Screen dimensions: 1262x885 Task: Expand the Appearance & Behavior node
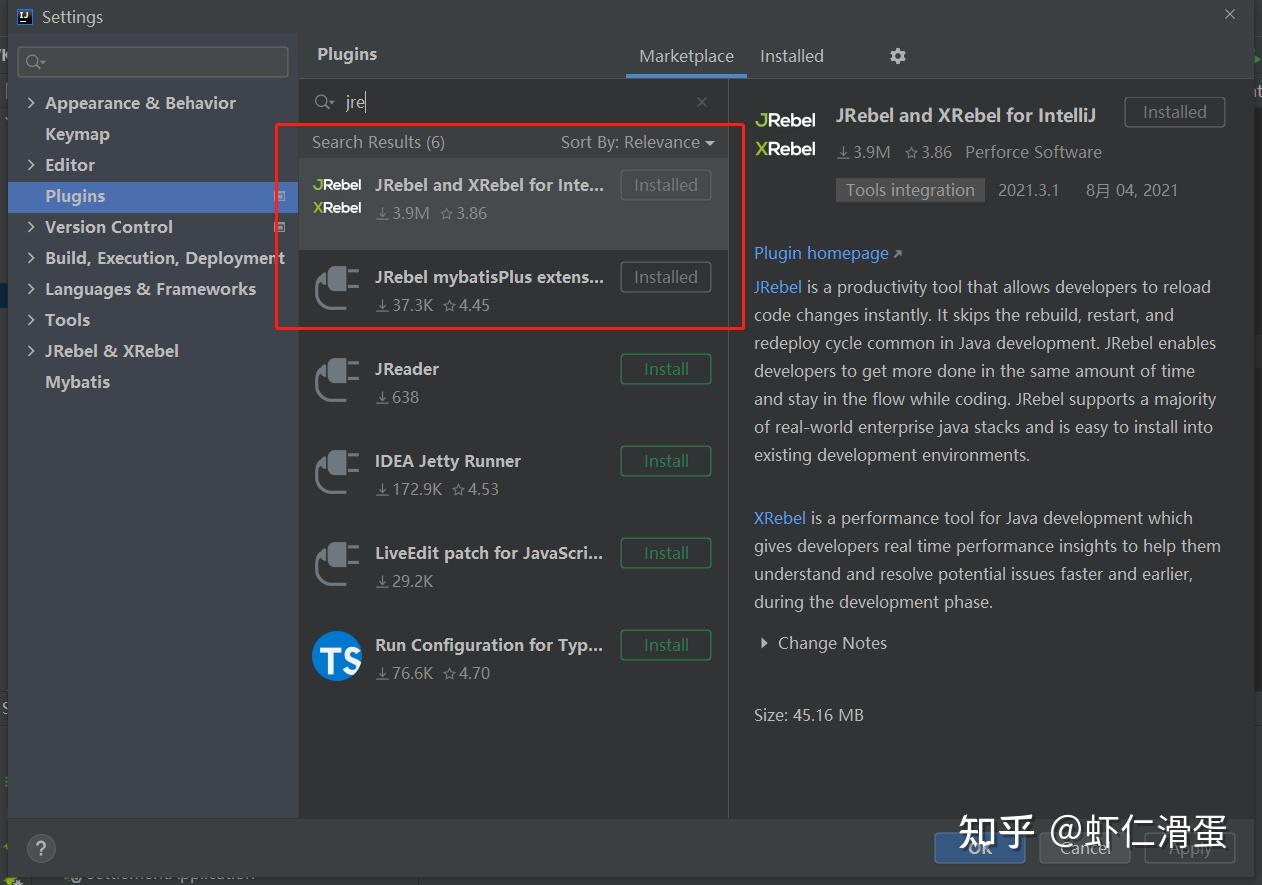[31, 102]
